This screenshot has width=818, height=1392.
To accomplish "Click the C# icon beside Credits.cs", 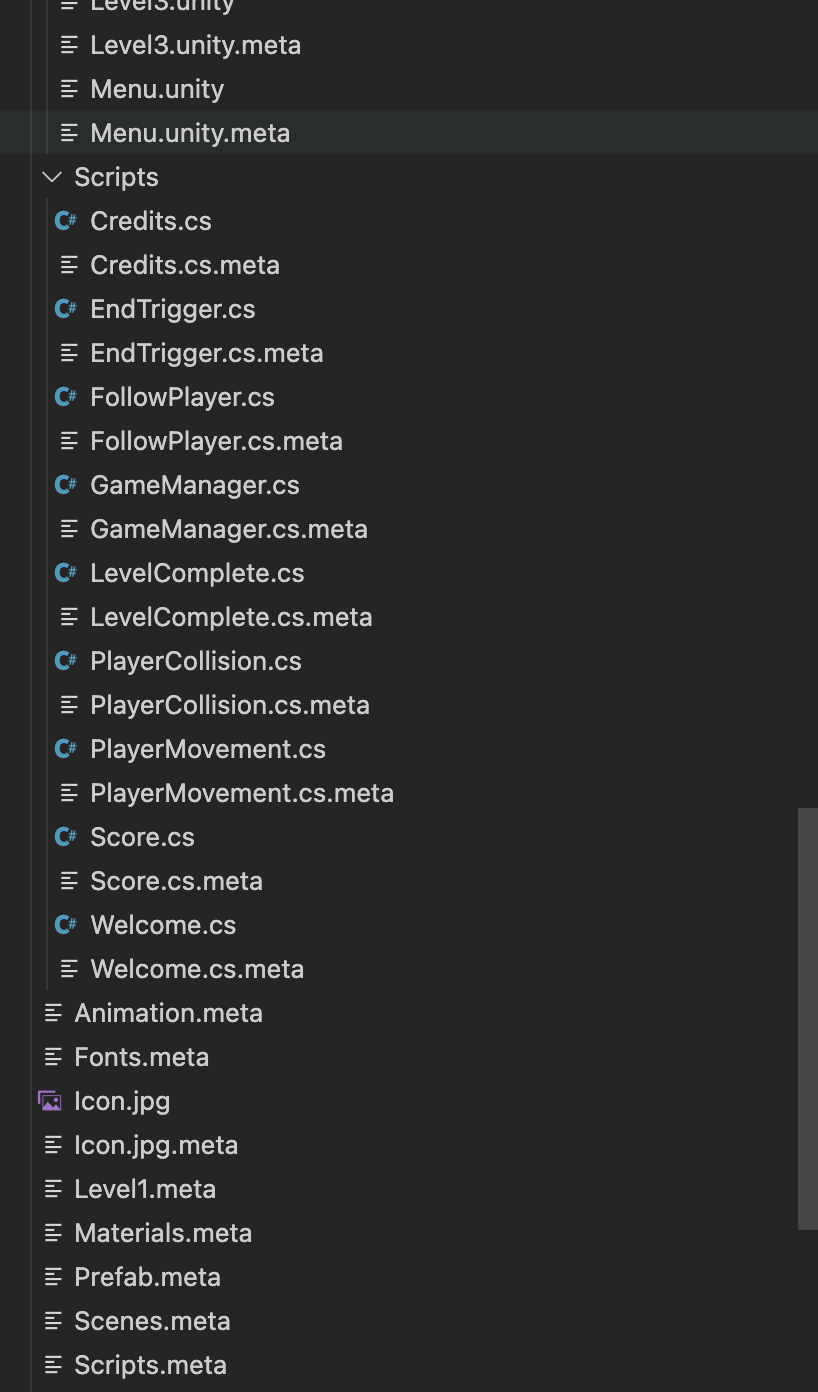I will click(66, 221).
